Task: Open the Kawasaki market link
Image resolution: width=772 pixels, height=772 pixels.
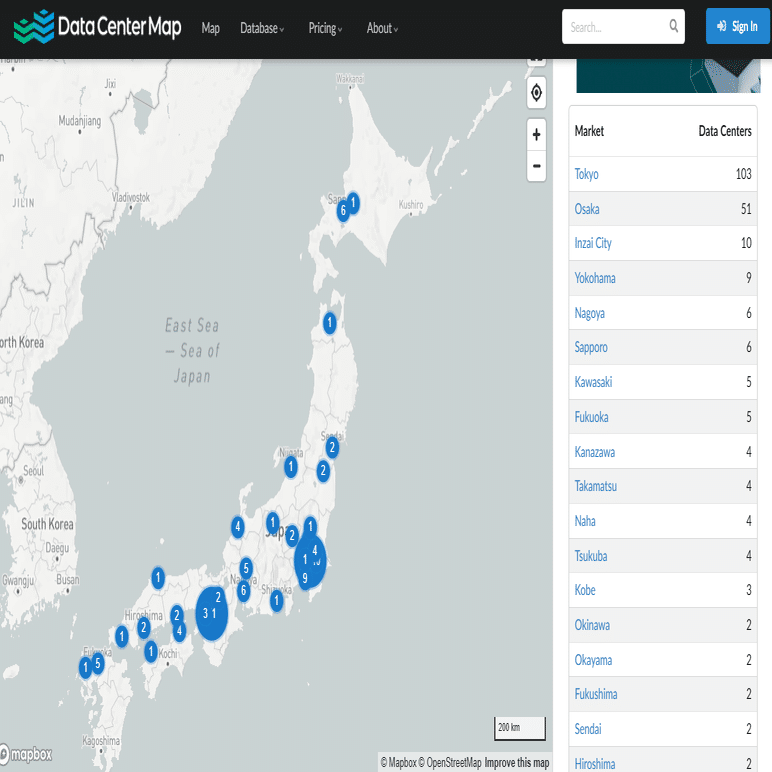Action: (x=593, y=382)
